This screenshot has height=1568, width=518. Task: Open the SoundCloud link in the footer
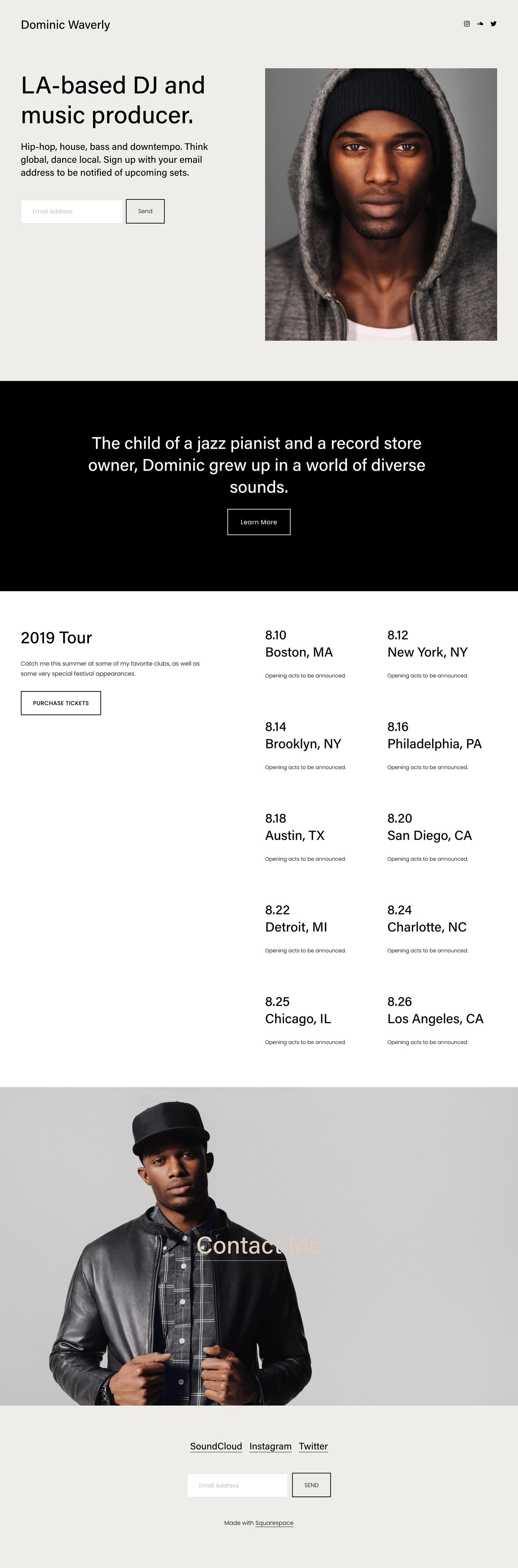pos(217,1446)
